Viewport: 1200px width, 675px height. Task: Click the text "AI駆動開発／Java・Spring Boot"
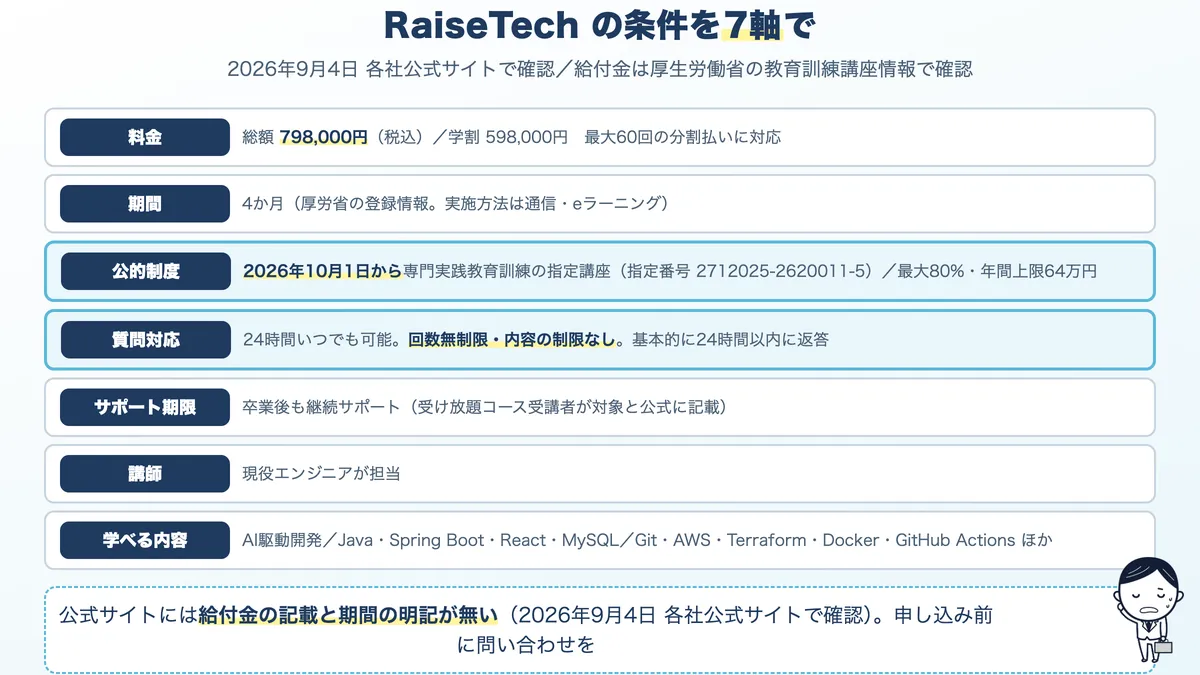pyautogui.click(x=363, y=540)
